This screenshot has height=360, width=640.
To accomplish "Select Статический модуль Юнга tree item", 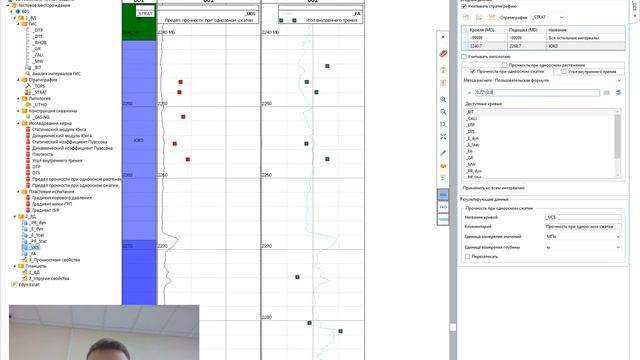I will coord(59,129).
